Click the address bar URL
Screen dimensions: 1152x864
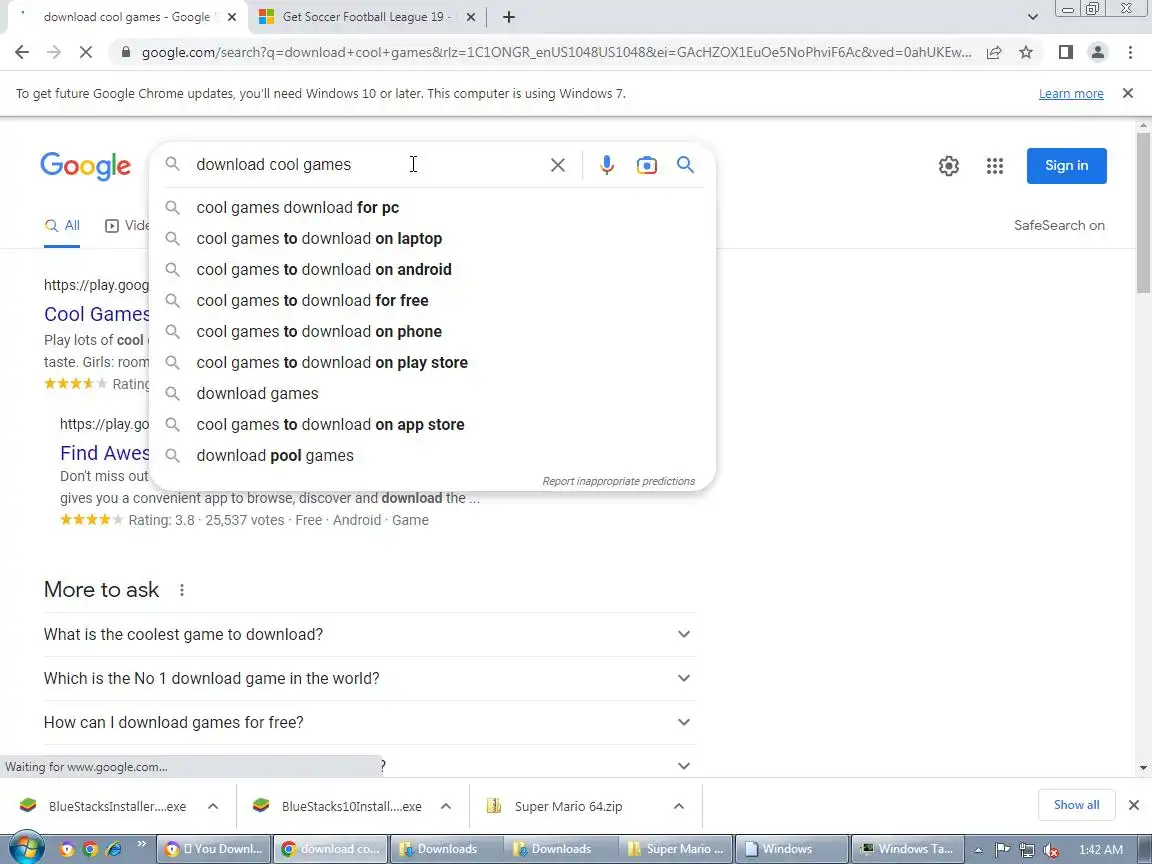(555, 52)
